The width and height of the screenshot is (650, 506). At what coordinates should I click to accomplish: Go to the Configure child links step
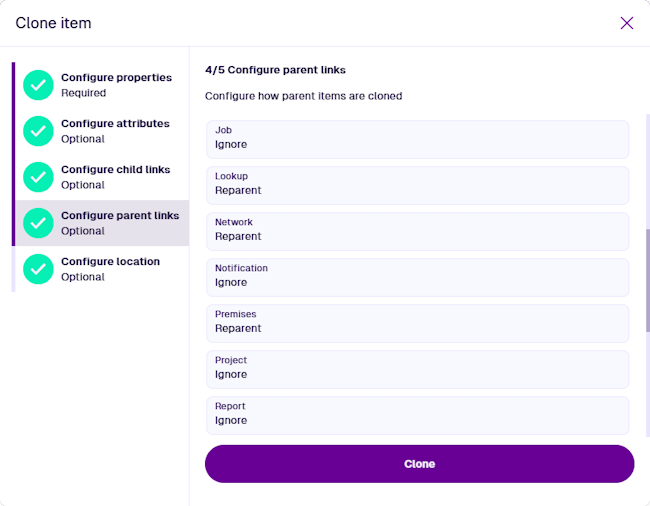[115, 177]
